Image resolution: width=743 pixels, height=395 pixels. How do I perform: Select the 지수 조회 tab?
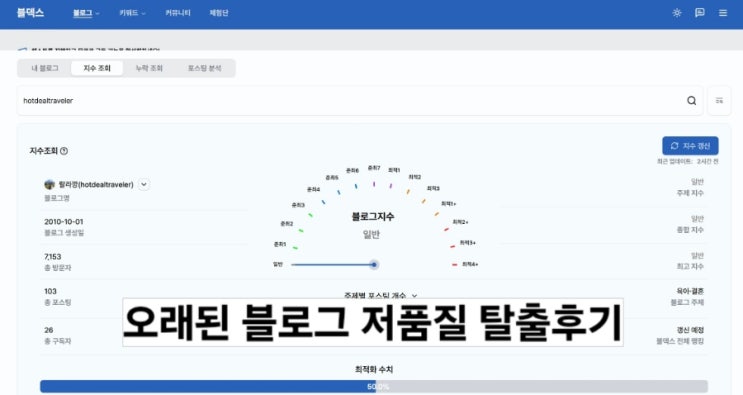[97, 68]
